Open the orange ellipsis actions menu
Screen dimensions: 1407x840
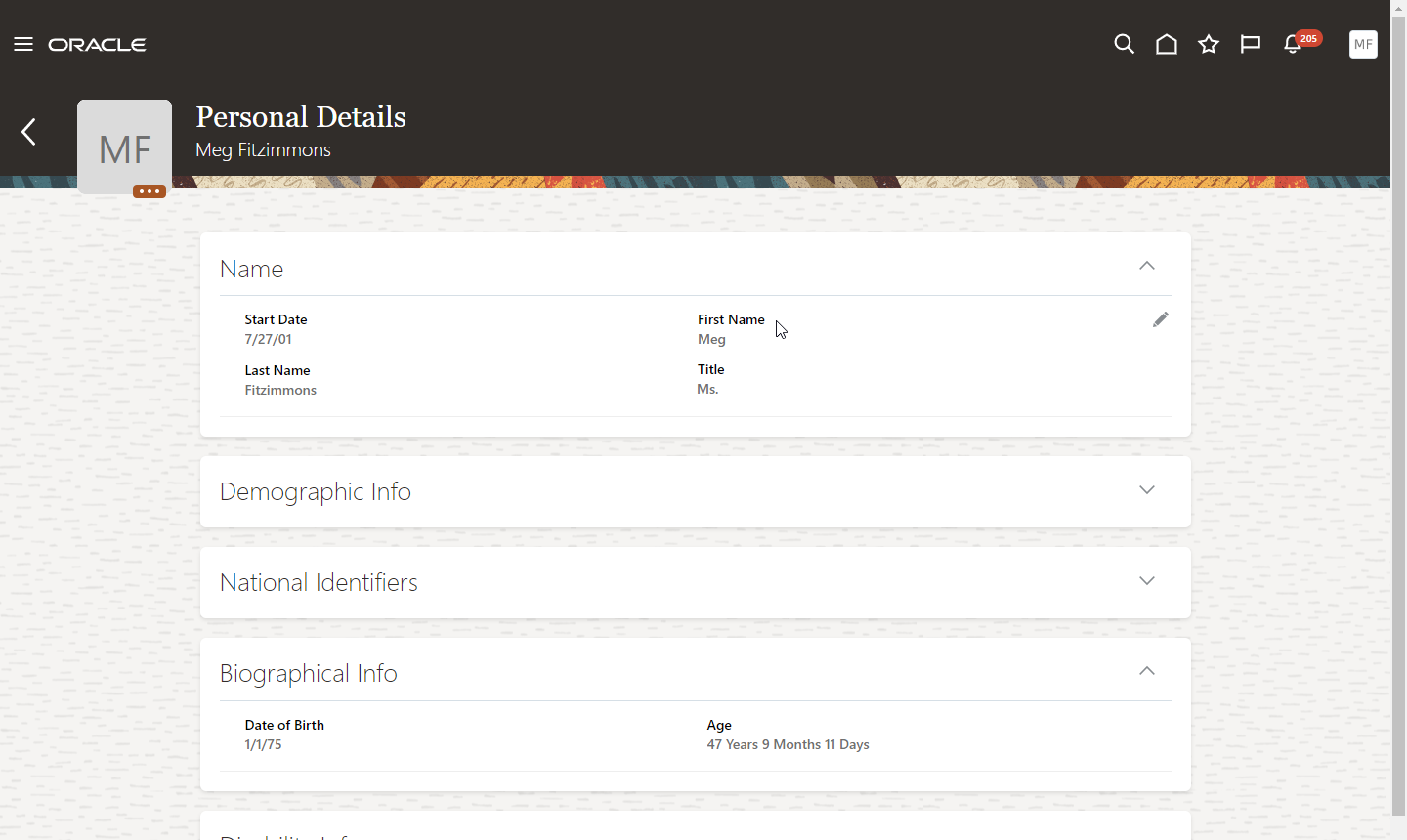pyautogui.click(x=149, y=191)
